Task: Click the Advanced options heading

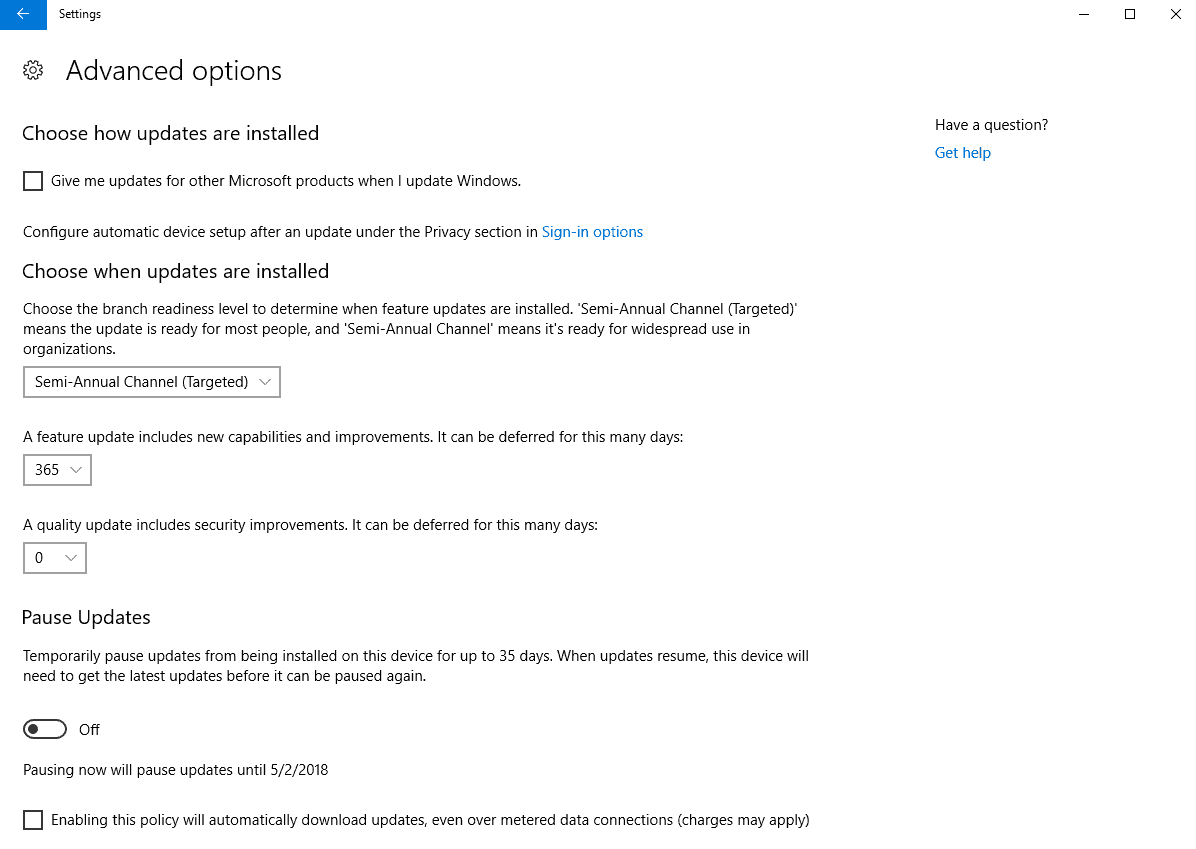Action: [174, 71]
